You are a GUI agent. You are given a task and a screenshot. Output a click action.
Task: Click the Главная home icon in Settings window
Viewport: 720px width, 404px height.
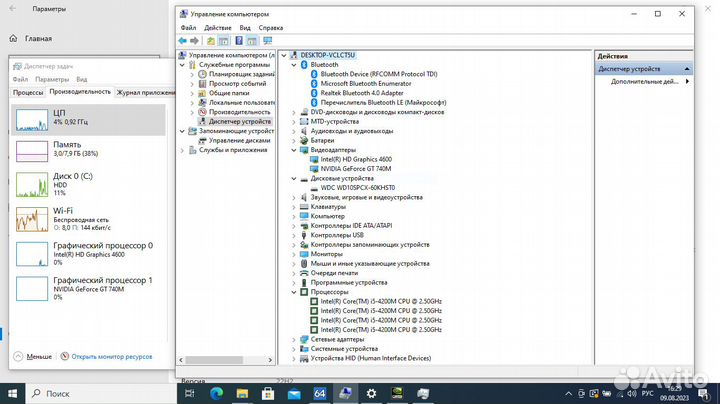[x=13, y=39]
